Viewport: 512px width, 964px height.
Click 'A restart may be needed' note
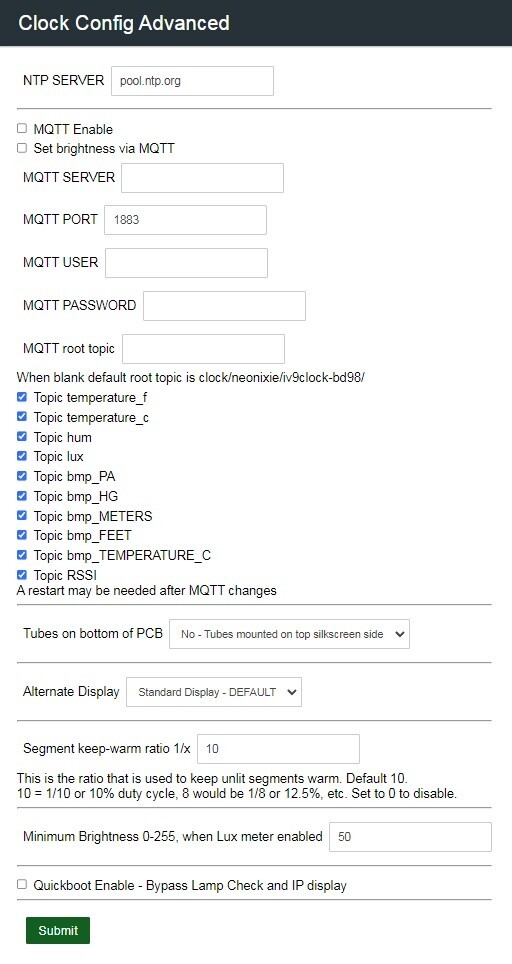(x=146, y=591)
